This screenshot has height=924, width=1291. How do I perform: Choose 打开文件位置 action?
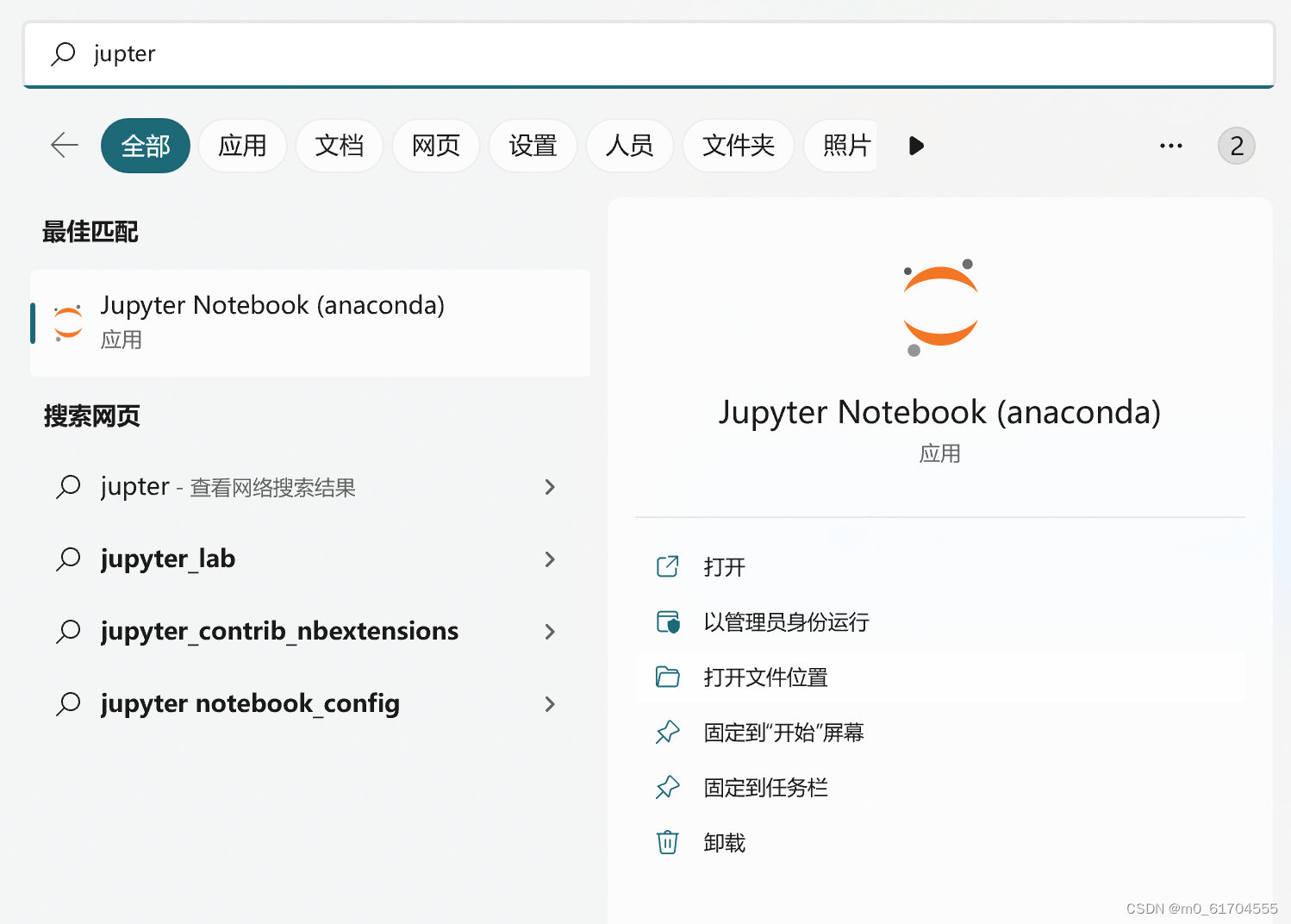(x=940, y=677)
